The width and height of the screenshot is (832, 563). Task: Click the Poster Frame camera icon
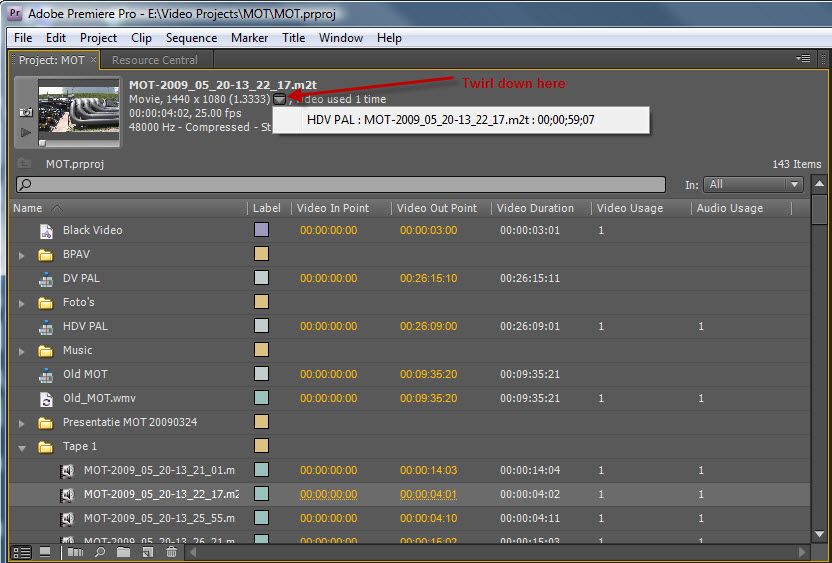coord(26,113)
